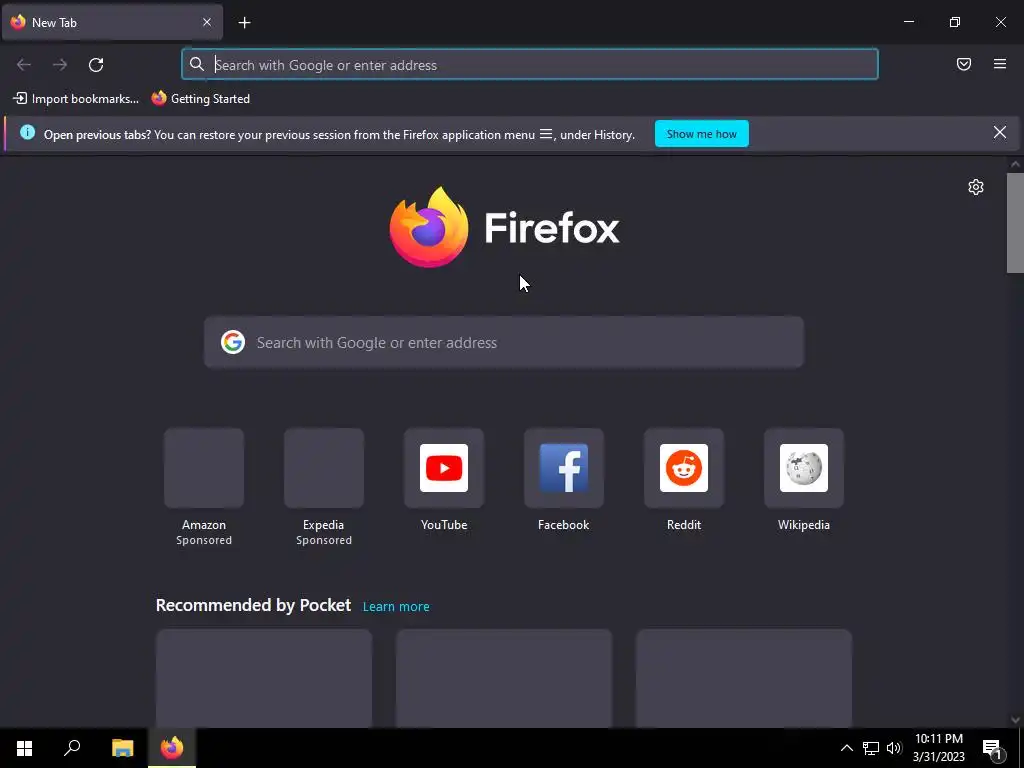Screen dimensions: 1024x768
Task: Open the Windows Start menu
Action: click(x=24, y=748)
